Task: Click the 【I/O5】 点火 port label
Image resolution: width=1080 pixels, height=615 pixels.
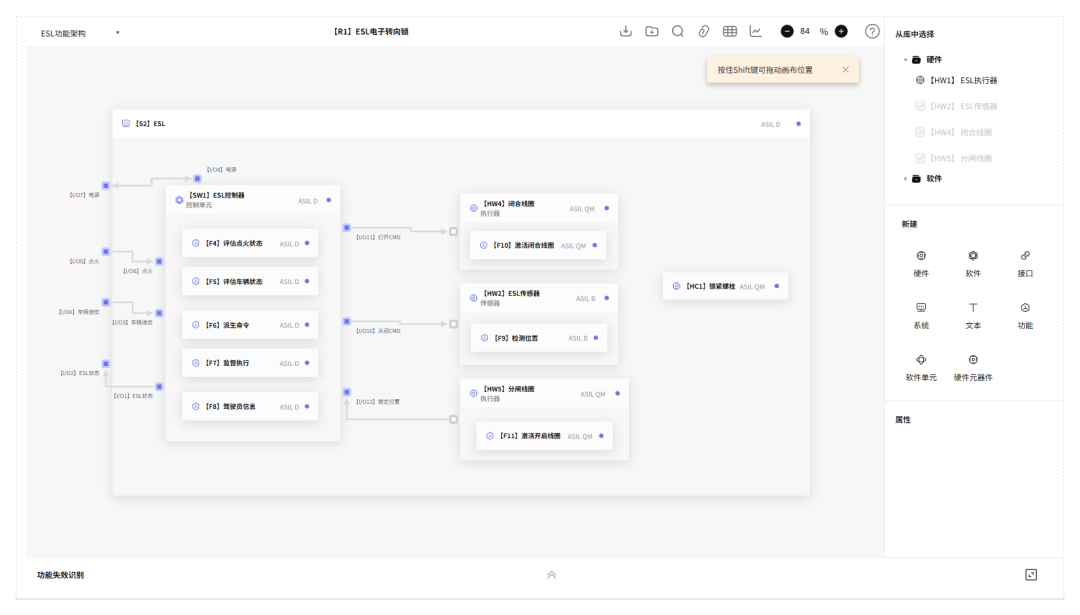Action: point(85,262)
